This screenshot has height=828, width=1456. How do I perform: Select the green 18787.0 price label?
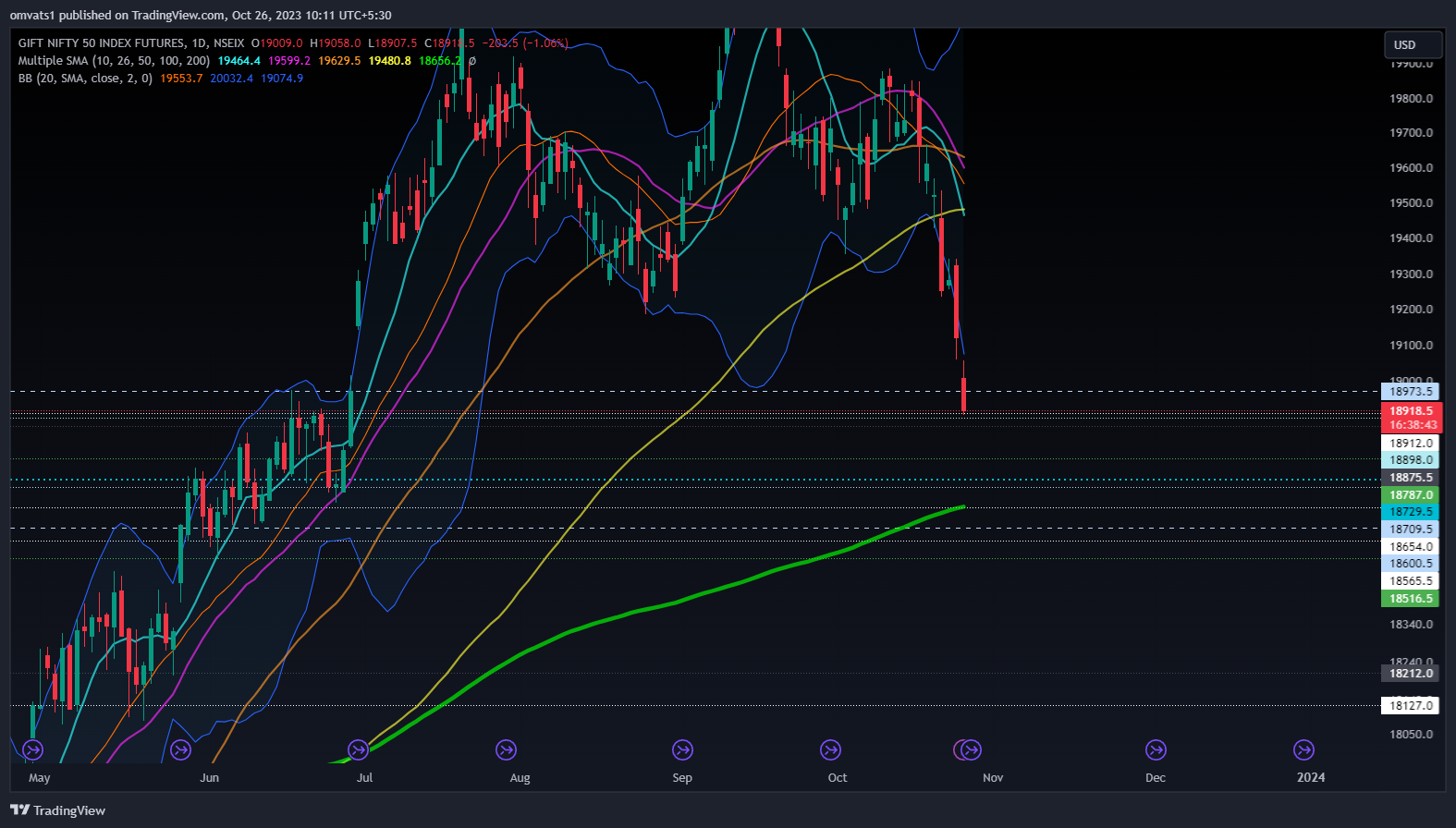tap(1410, 495)
